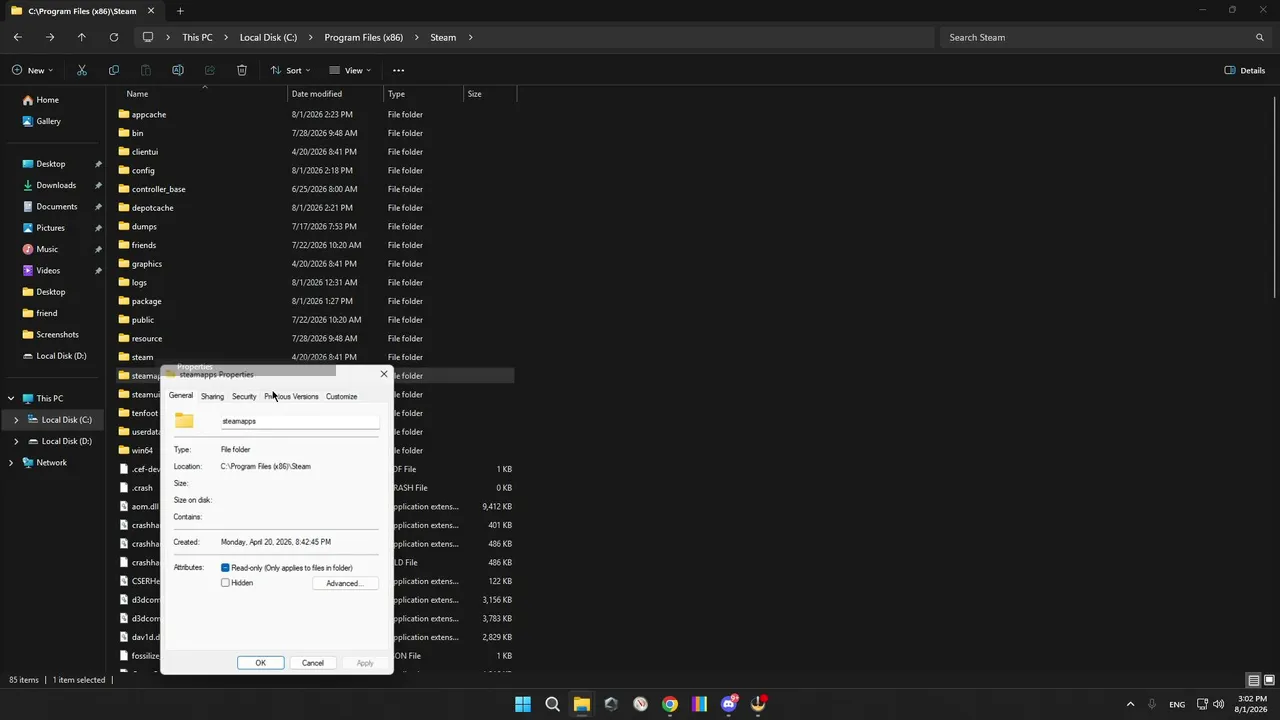Expand chevron after Steam in address bar
This screenshot has height=720, width=1280.
[470, 37]
